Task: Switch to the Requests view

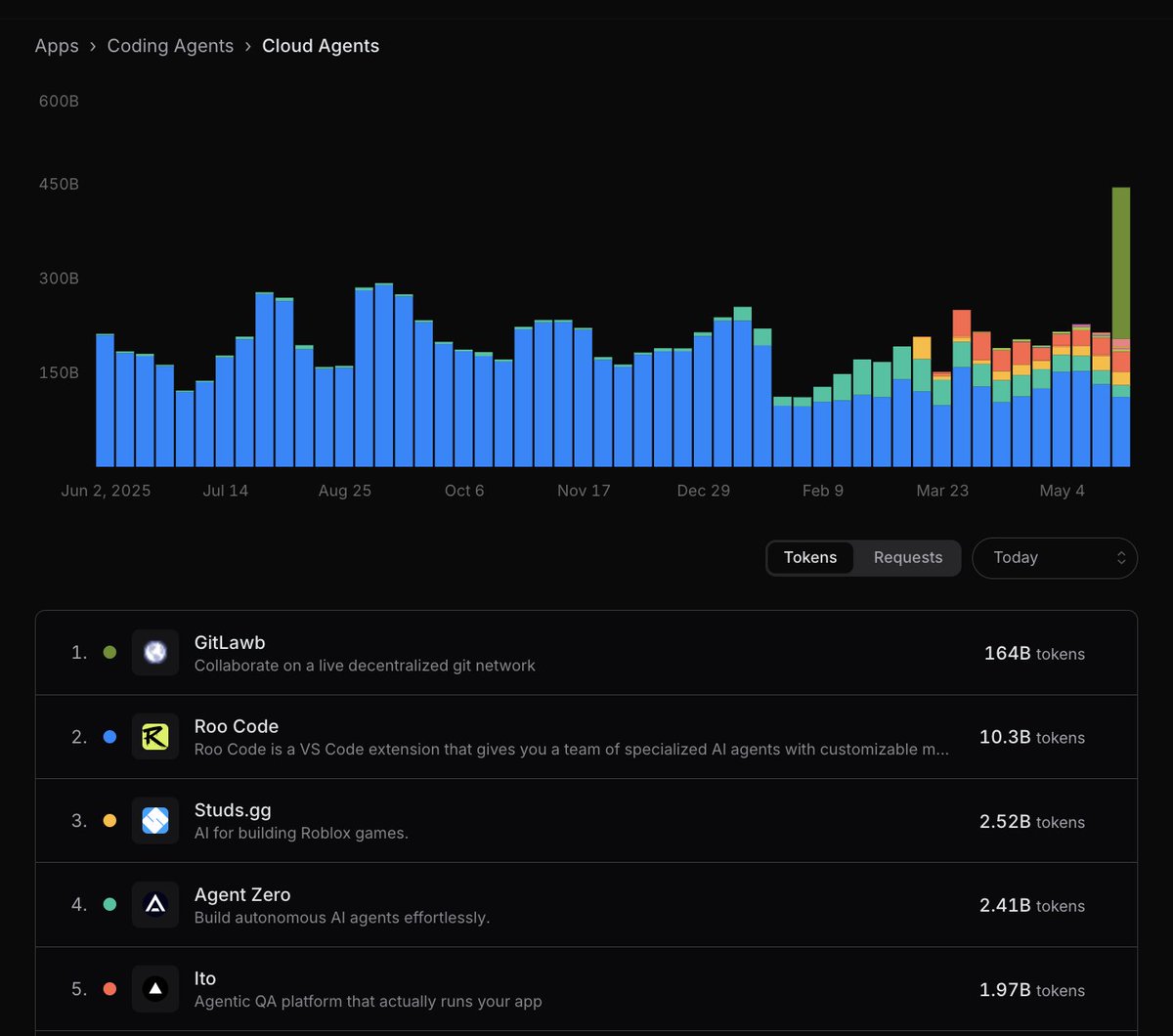Action: 908,558
